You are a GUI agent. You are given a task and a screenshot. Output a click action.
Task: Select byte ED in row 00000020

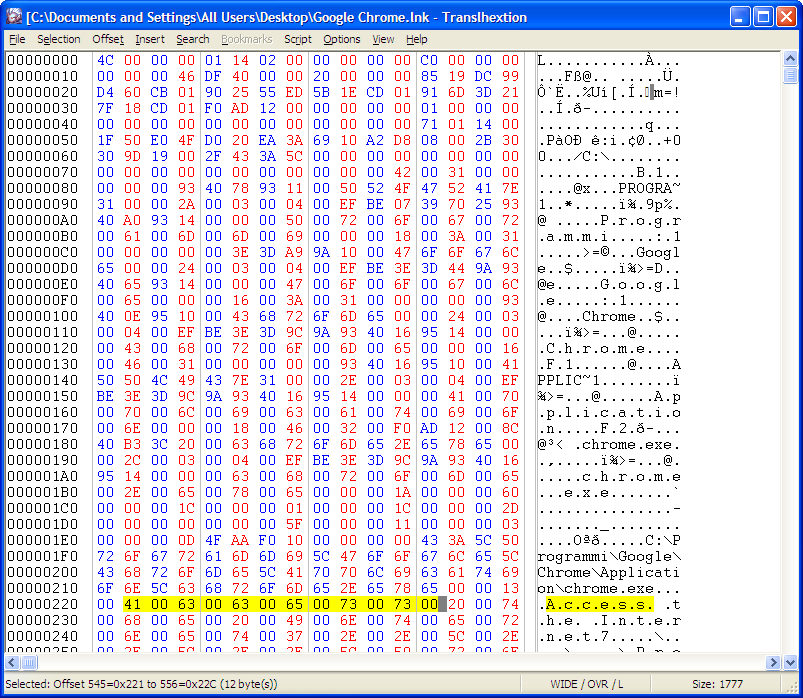(x=294, y=93)
